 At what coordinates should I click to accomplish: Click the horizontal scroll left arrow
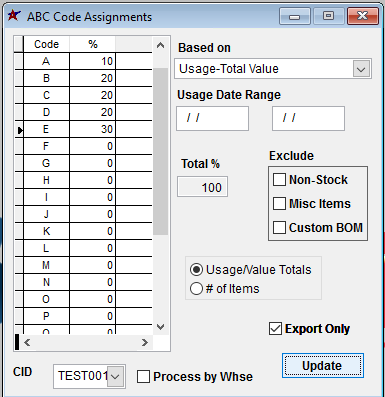coord(27,342)
